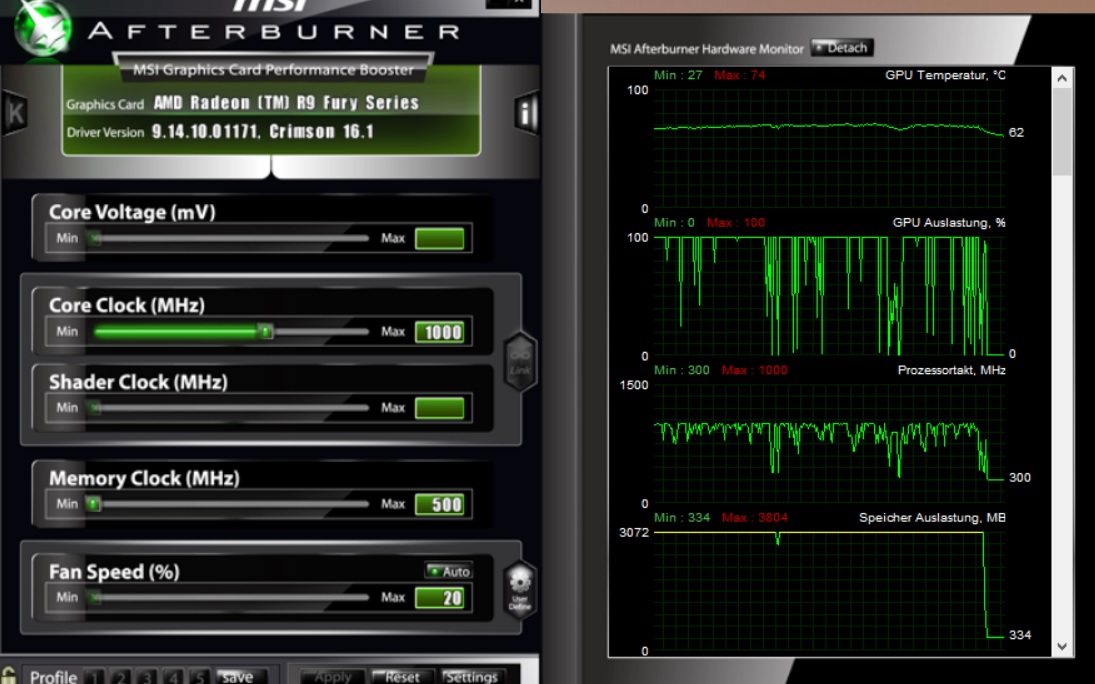This screenshot has height=684, width=1095.
Task: Click the empty Shader Clock value field
Action: point(440,408)
